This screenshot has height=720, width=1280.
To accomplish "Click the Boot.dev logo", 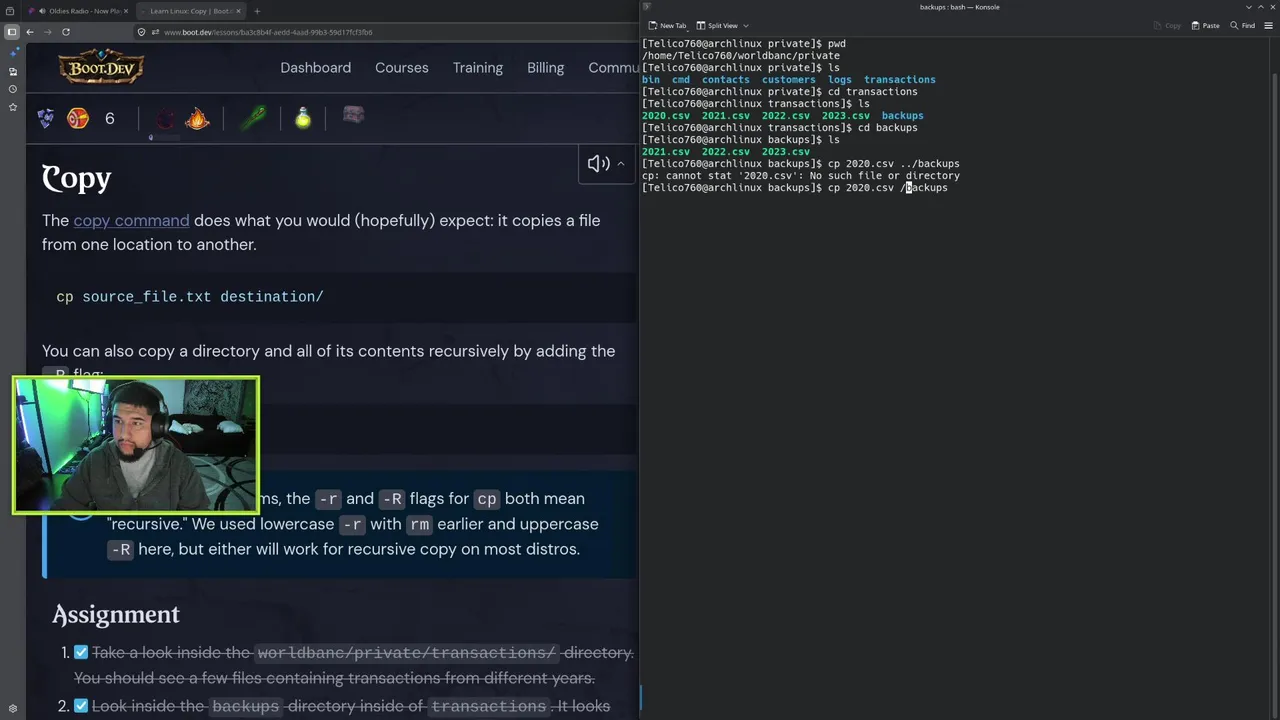I will click(101, 67).
